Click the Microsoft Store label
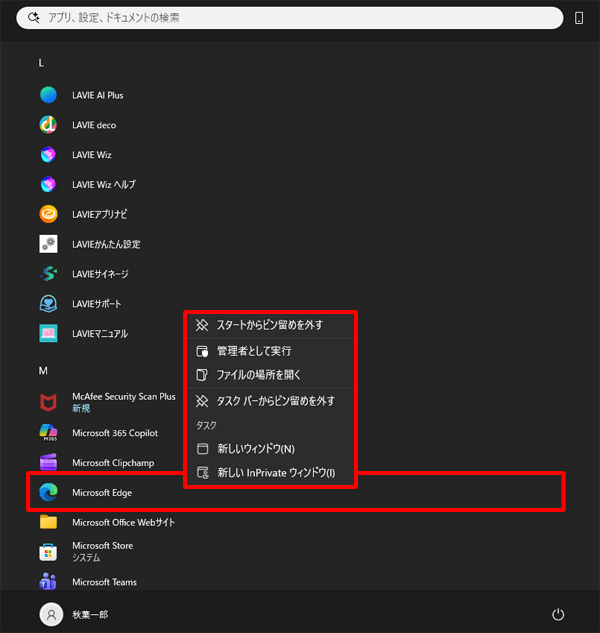Screen dimensions: 600x633 (x=103, y=545)
